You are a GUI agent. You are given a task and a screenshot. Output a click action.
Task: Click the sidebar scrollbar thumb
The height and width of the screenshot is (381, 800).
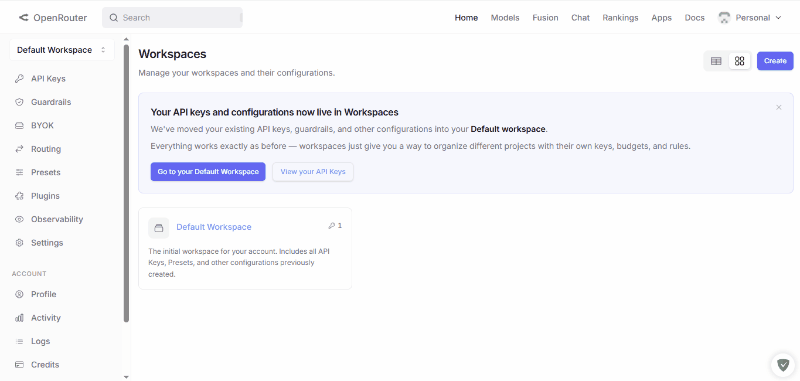(127, 184)
